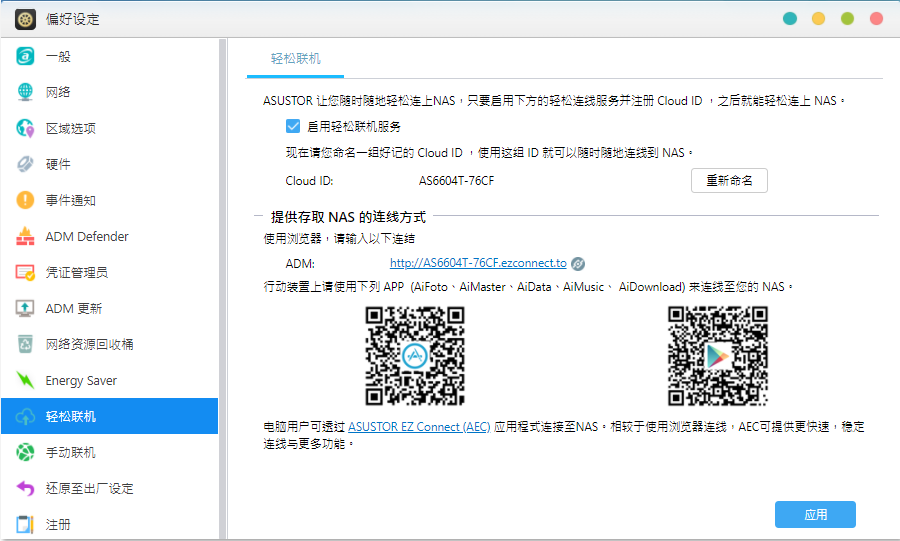Click the Cloud ID: label
This screenshot has height=541, width=900.
point(309,181)
